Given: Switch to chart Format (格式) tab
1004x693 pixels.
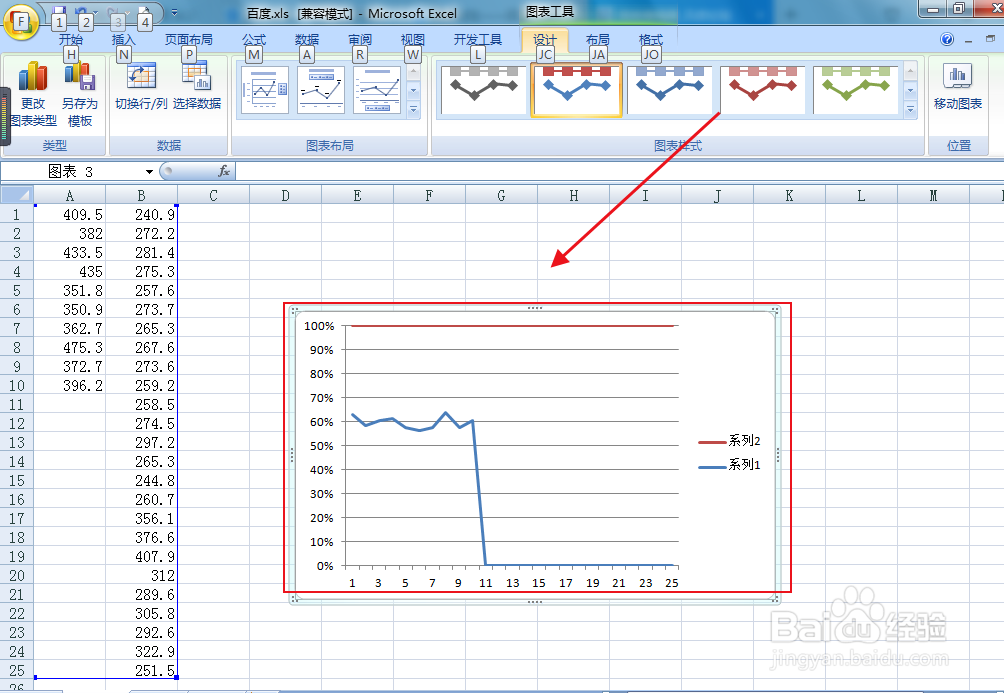Looking at the screenshot, I should 651,40.
